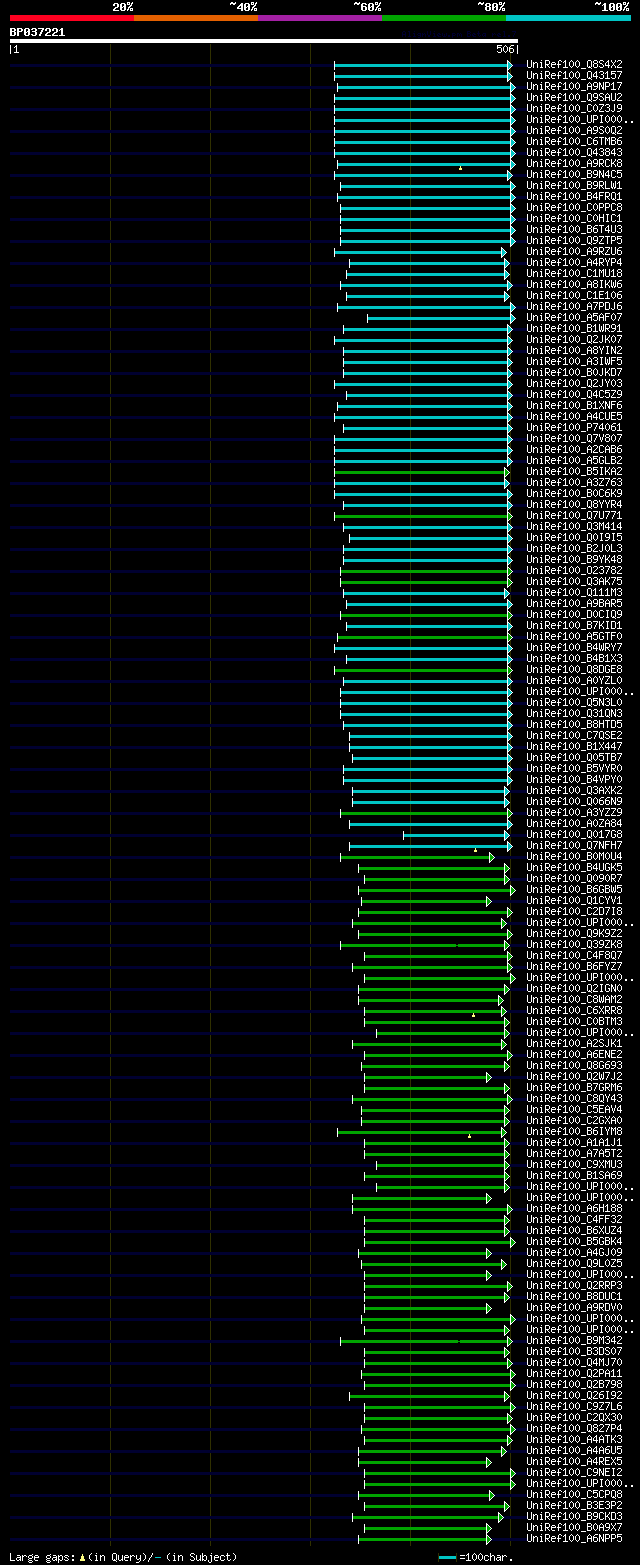Screen dimensions: 640x1565
Task: Select the UniRef100_Q017G8 label
Action: point(574,834)
